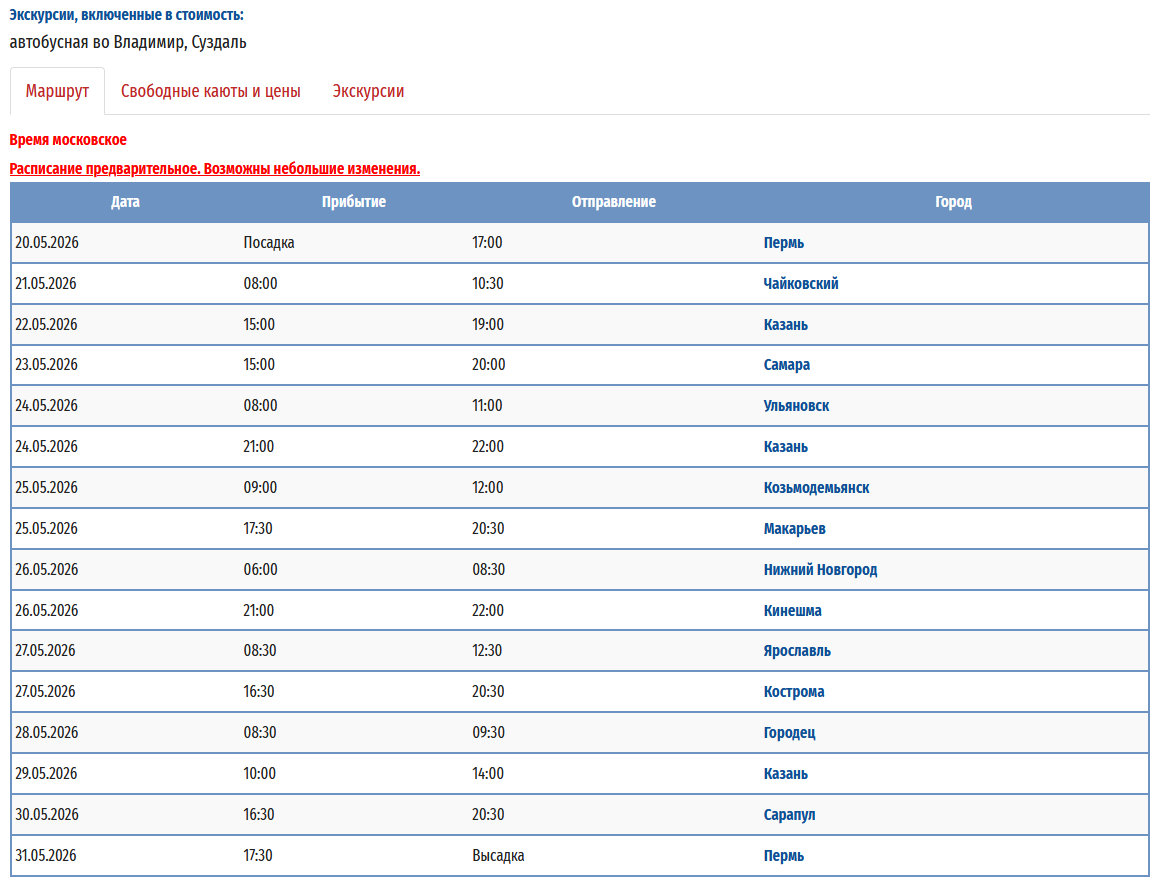
Task: Click the Городец city link
Action: [789, 733]
